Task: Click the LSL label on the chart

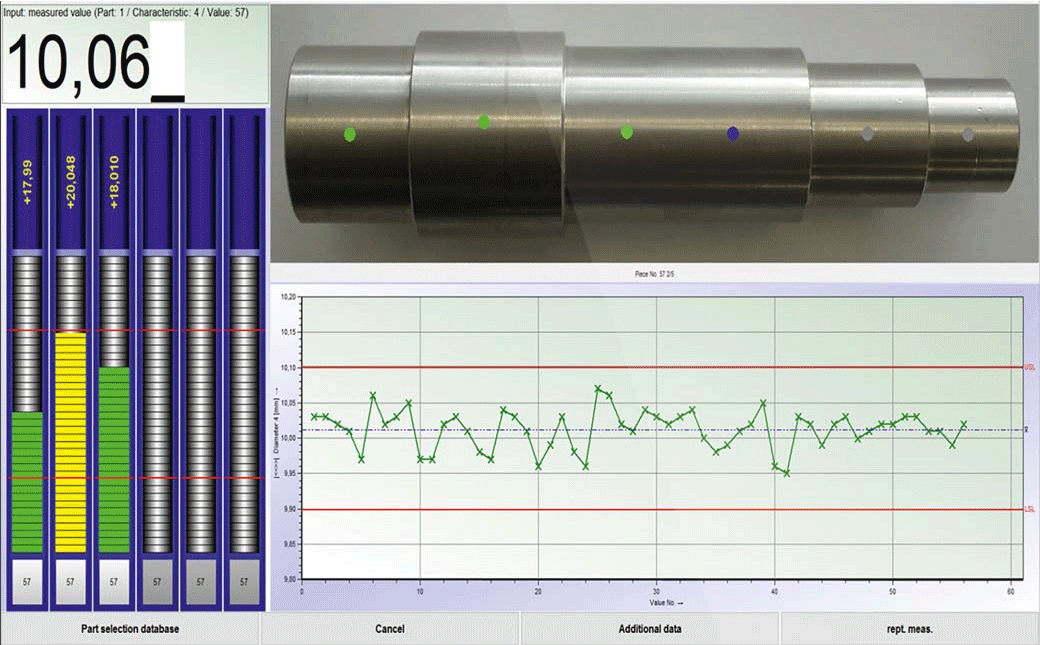Action: [1029, 510]
